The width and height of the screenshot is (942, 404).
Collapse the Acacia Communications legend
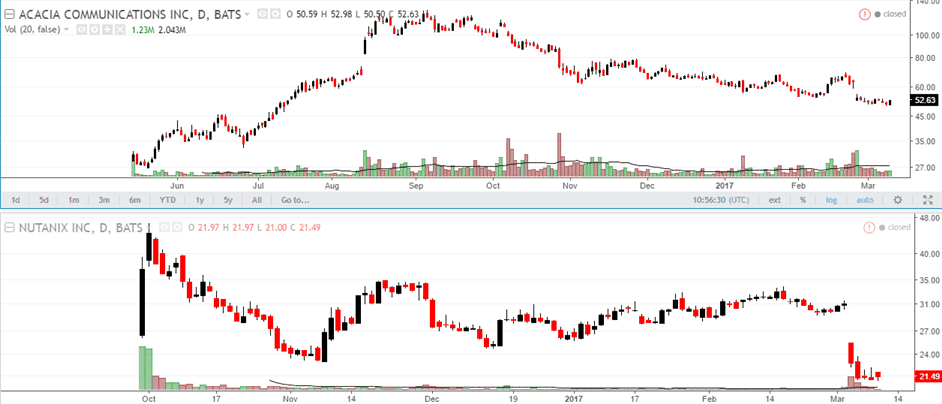[10, 14]
